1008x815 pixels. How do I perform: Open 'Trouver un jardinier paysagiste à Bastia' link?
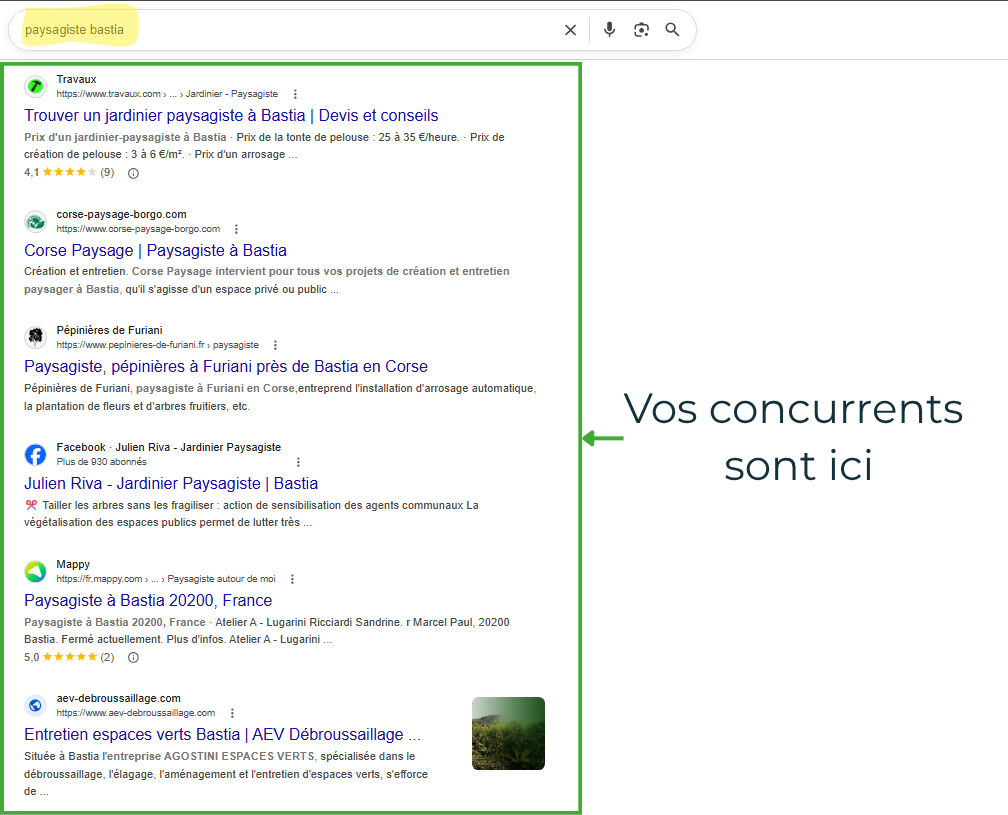[x=231, y=116]
